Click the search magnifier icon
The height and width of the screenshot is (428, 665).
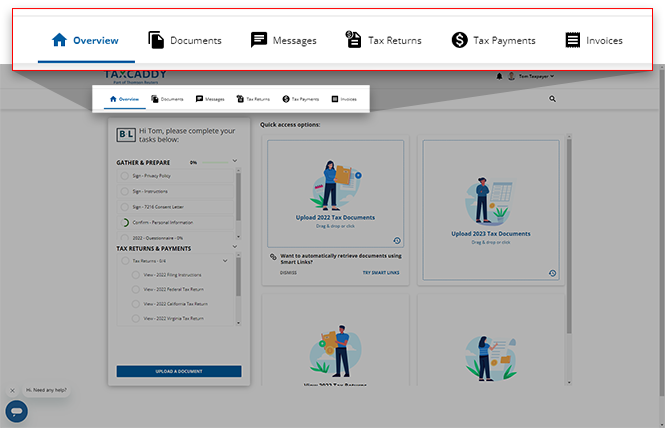[552, 99]
